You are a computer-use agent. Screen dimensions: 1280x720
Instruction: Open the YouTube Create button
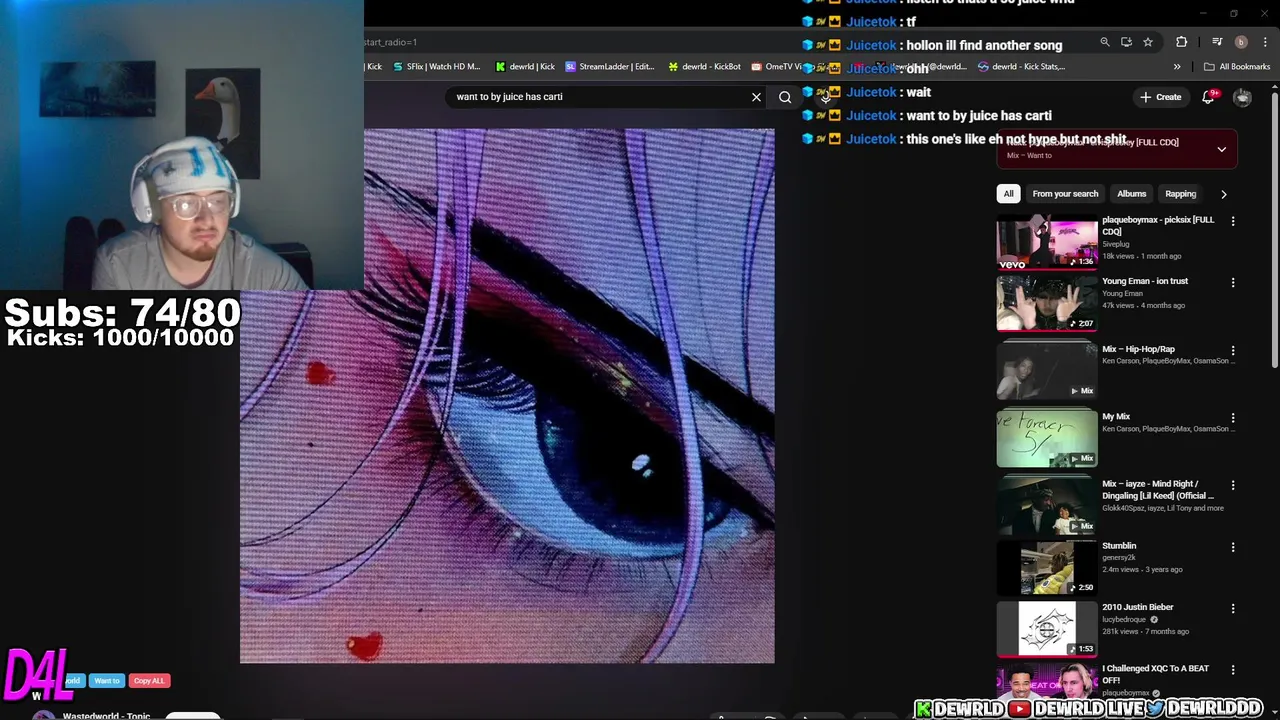coord(1161,97)
